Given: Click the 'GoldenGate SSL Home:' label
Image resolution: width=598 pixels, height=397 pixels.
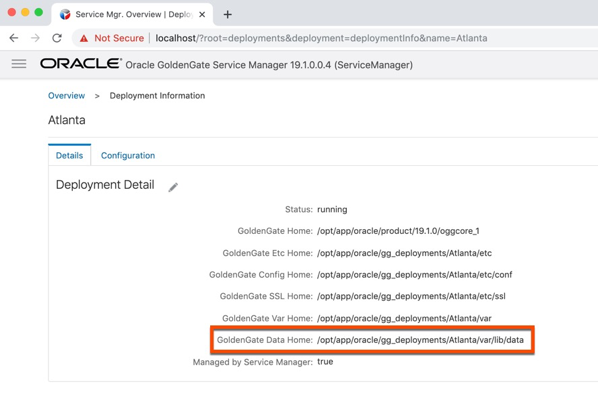Looking at the screenshot, I should [x=266, y=296].
